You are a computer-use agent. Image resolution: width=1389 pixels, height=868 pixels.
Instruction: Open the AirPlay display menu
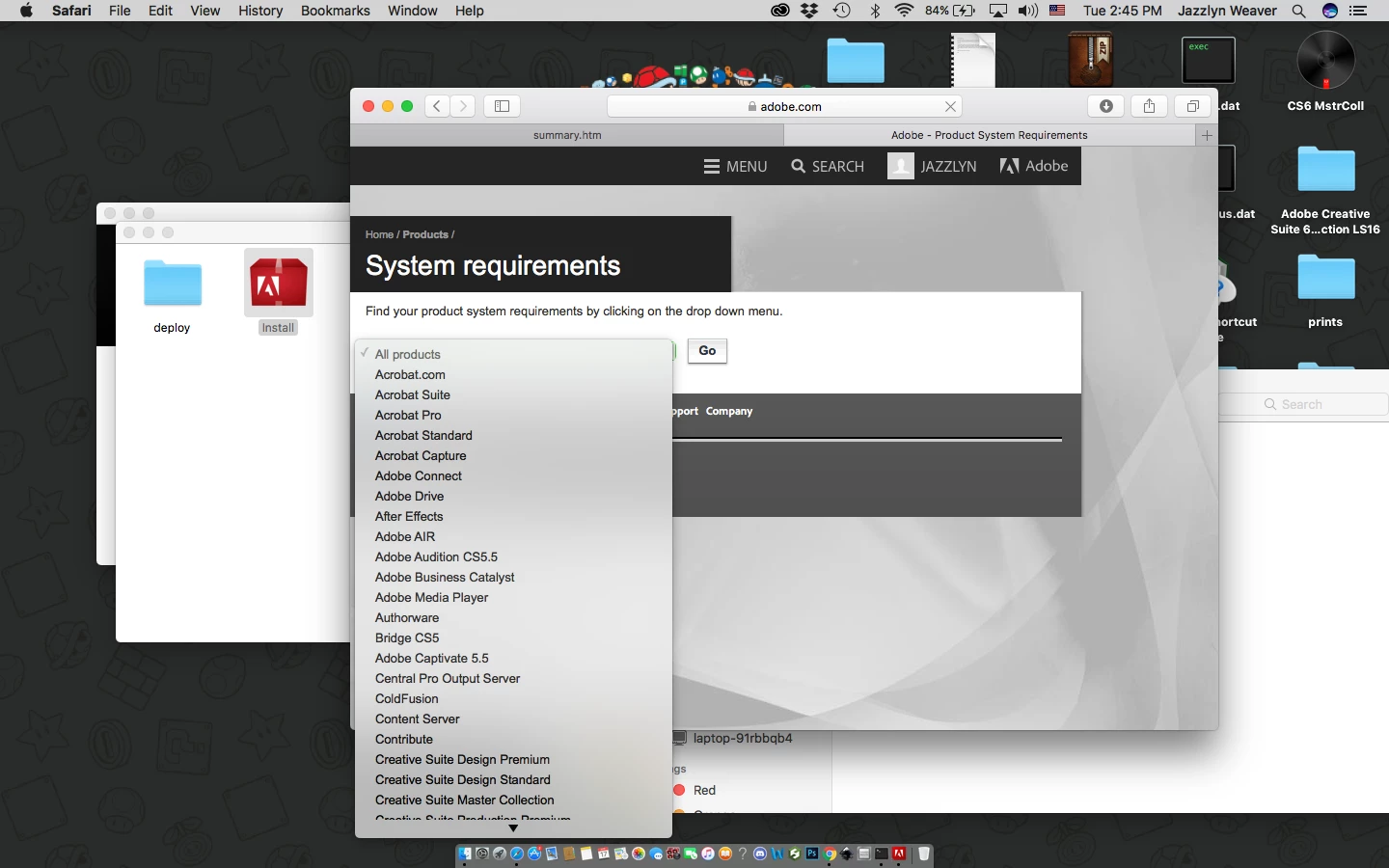coord(998,11)
